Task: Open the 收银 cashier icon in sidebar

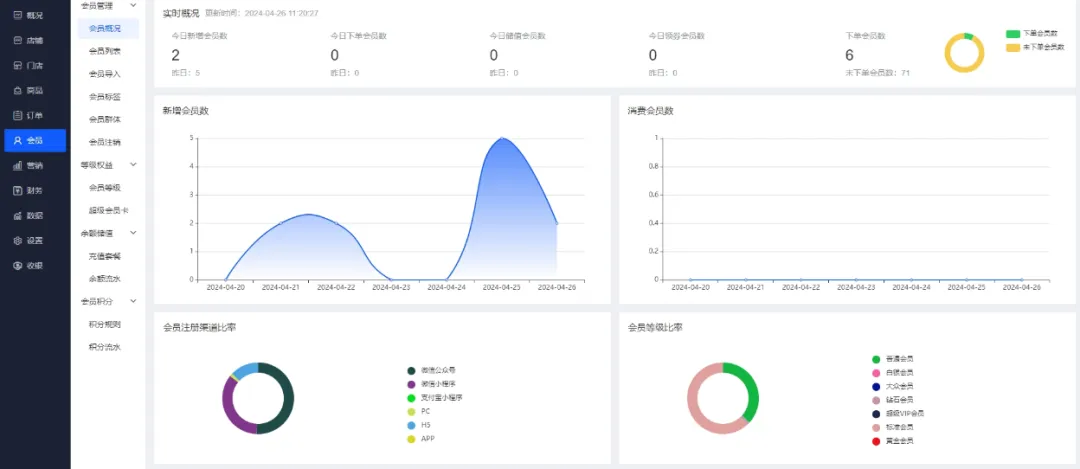Action: [18, 265]
